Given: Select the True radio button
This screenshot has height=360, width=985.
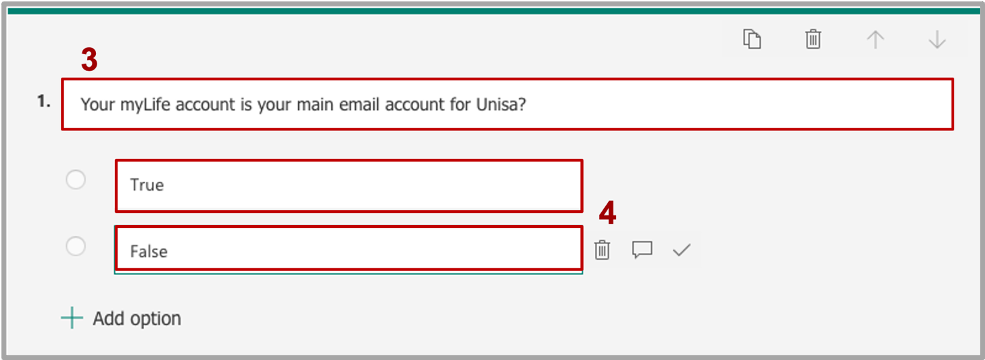Looking at the screenshot, I should [x=75, y=180].
